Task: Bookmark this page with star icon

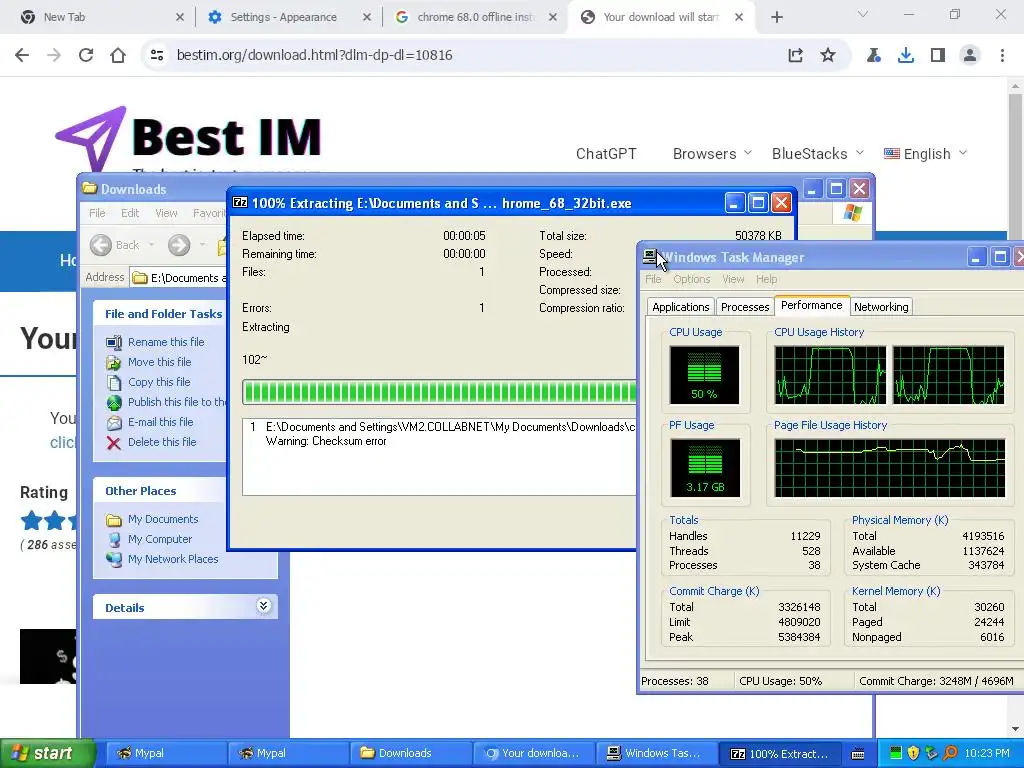Action: tap(828, 56)
